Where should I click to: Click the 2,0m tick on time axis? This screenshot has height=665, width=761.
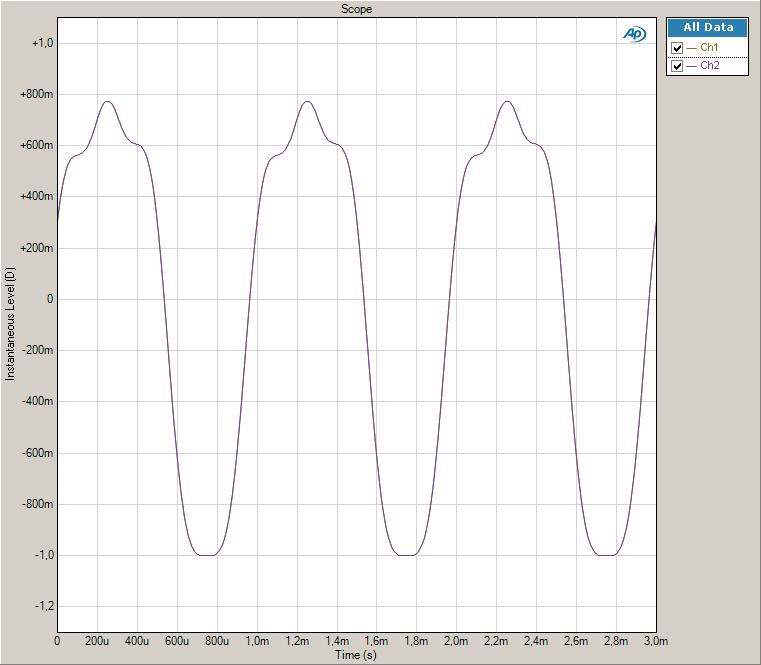456,641
